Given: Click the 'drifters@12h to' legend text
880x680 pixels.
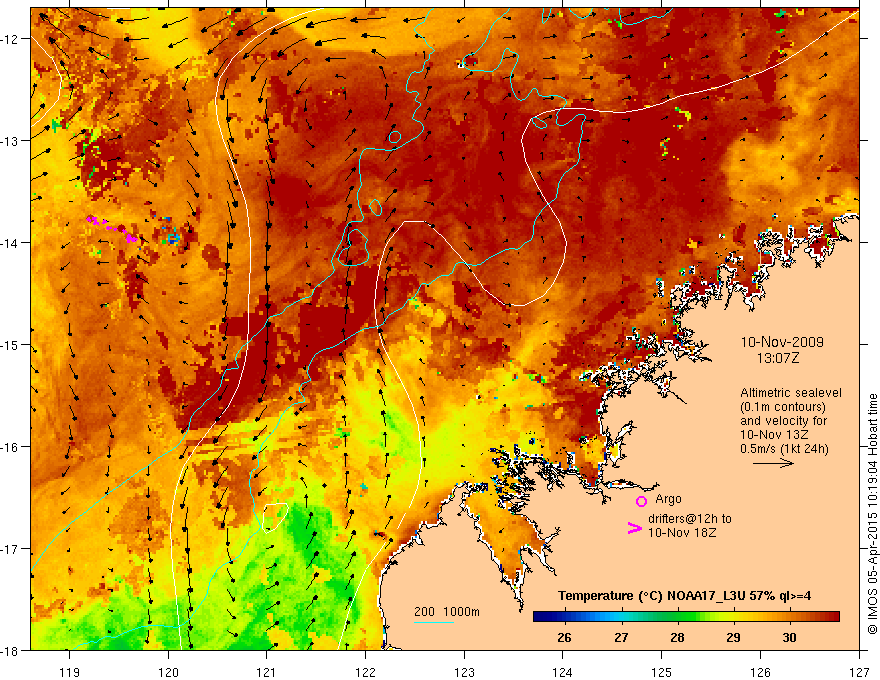Looking at the screenshot, I should (690, 519).
